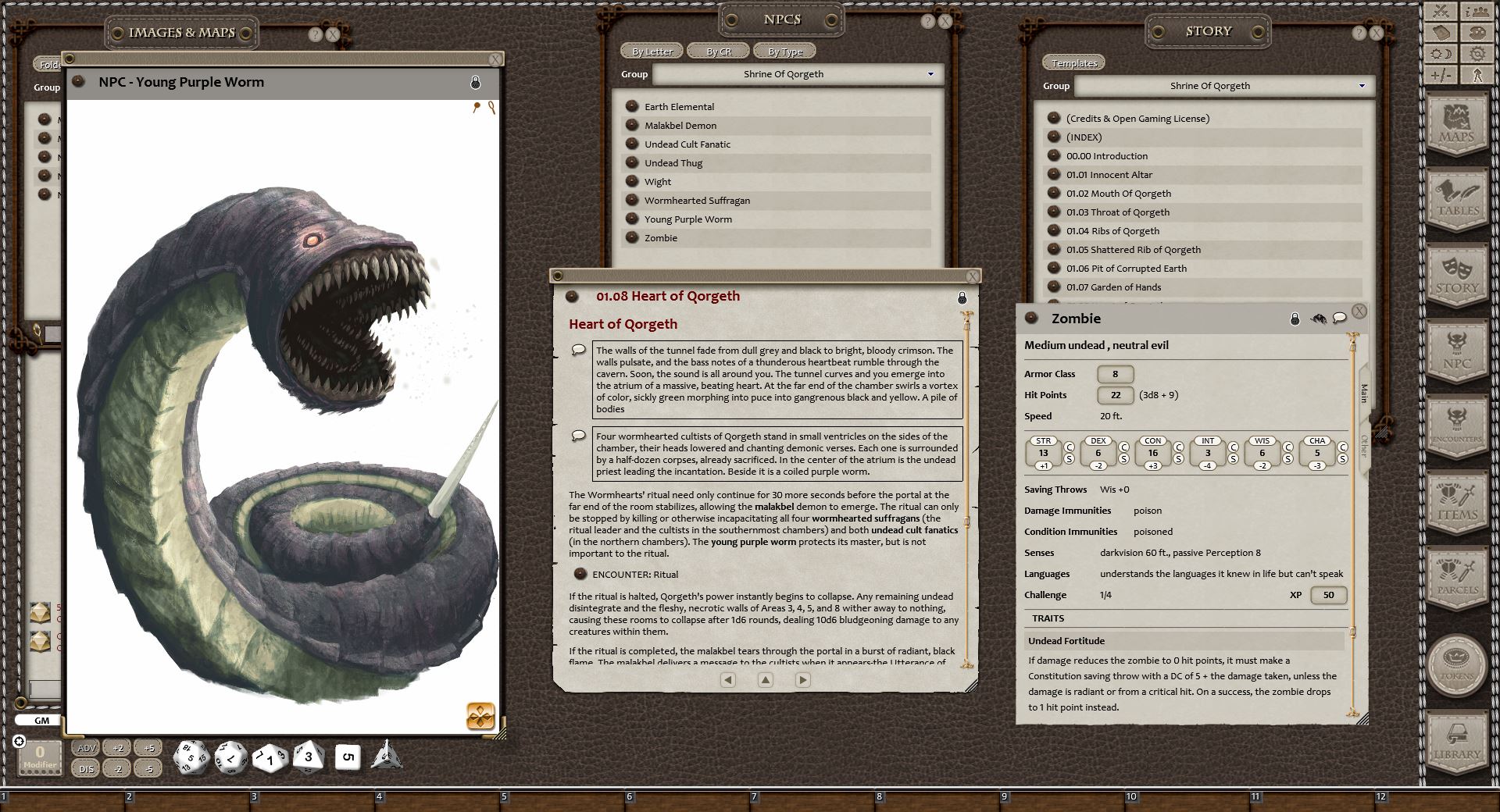Toggle the ADV advantage button
Viewport: 1500px width, 812px height.
pos(86,747)
